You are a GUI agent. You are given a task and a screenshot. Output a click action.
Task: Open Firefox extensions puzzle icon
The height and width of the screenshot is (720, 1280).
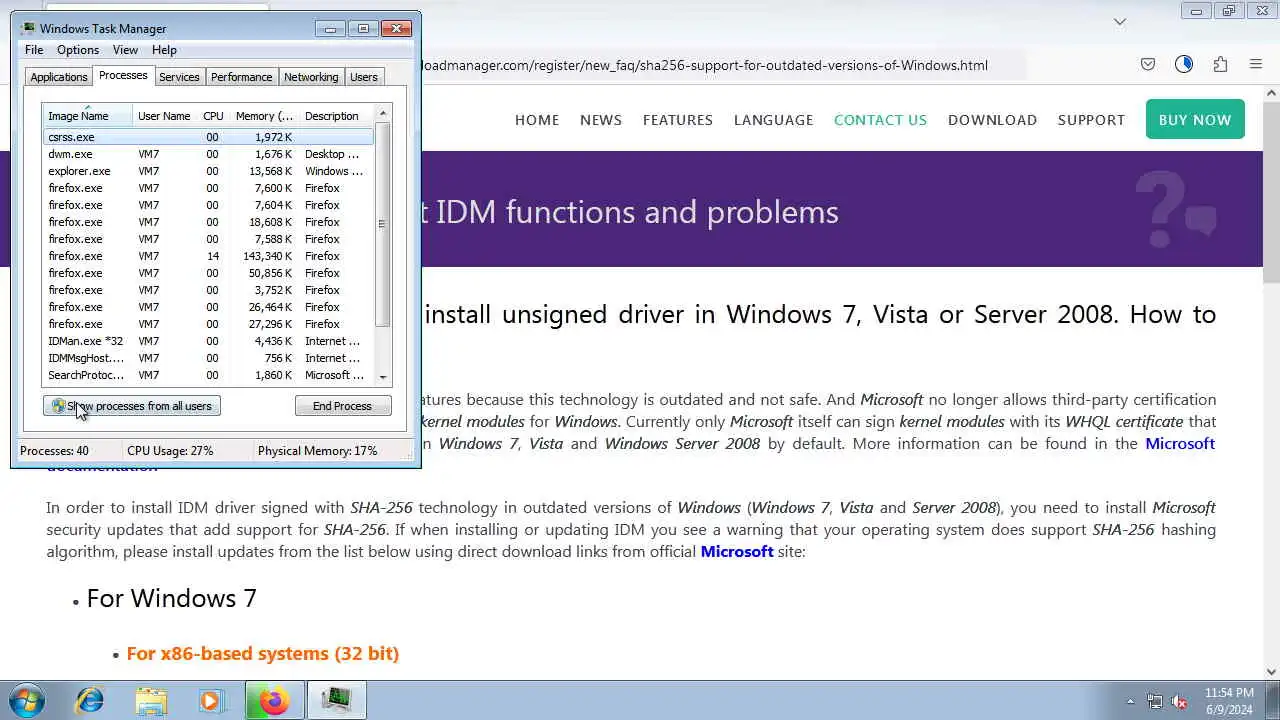tap(1220, 65)
